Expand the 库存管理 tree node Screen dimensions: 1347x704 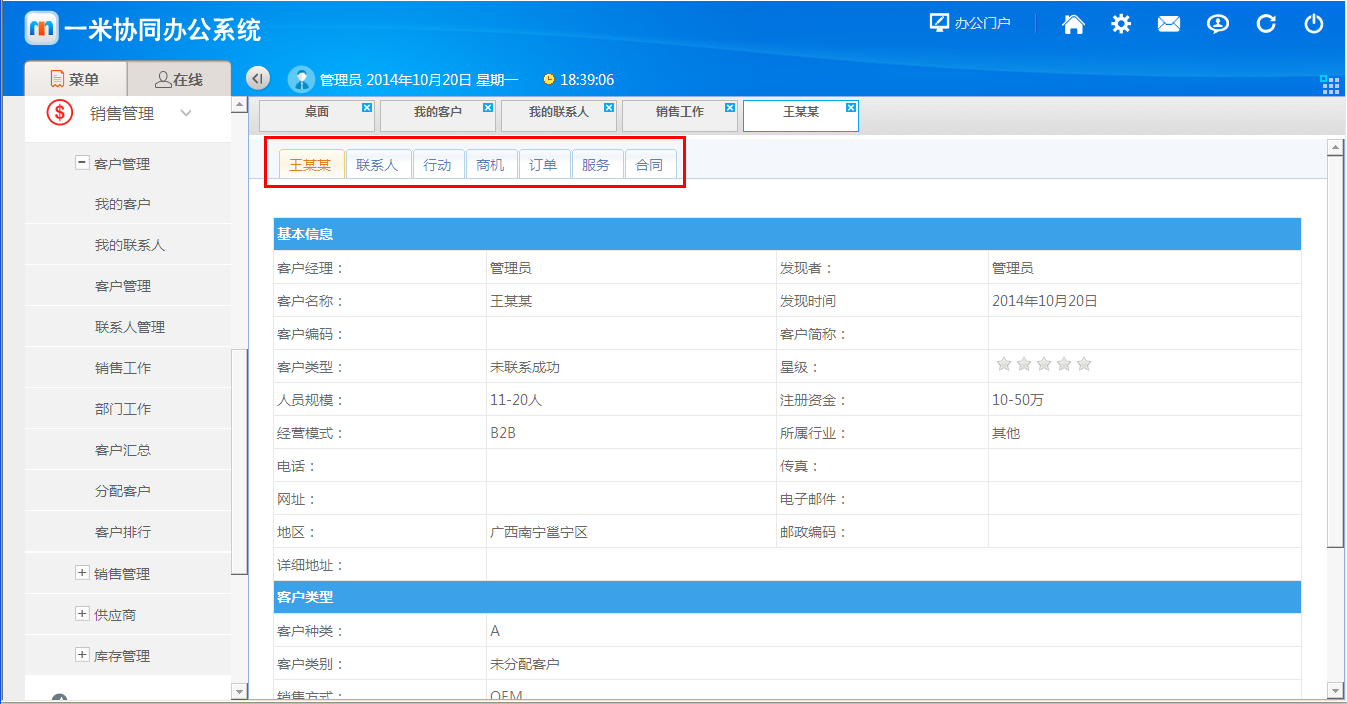[x=82, y=655]
